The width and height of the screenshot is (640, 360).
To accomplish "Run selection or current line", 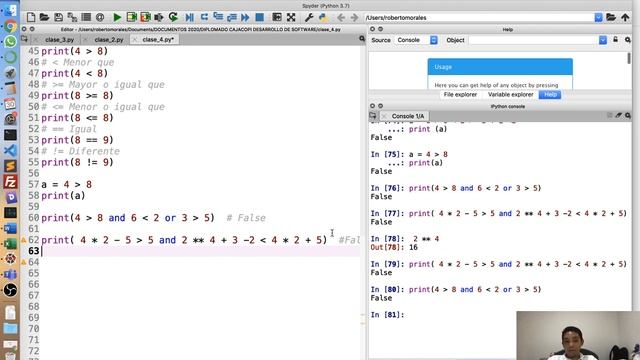I will pos(159,17).
